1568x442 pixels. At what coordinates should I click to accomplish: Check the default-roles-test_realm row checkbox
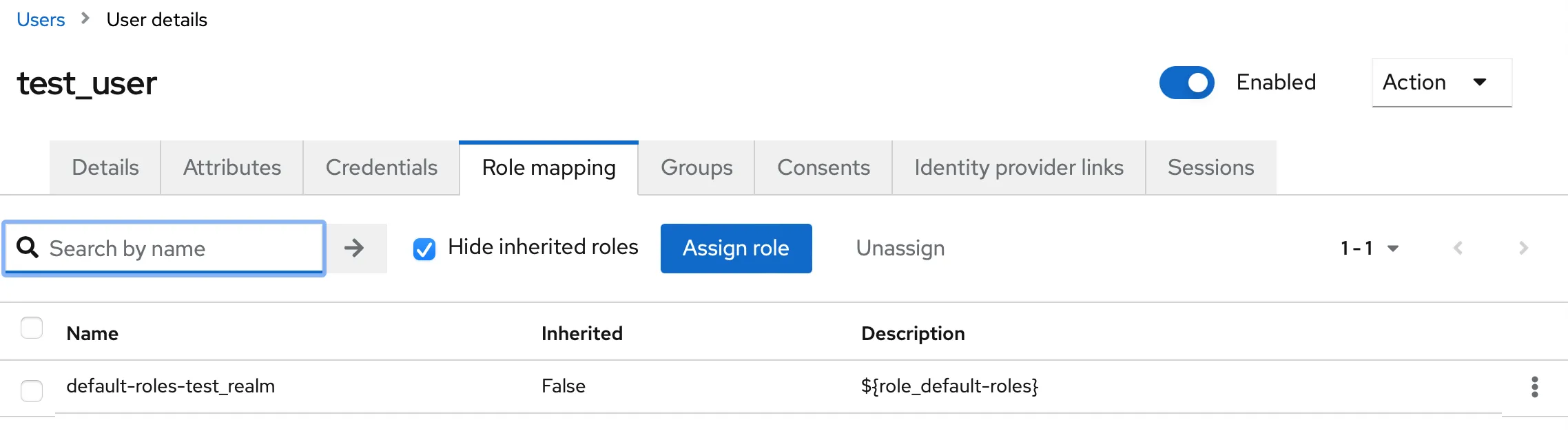32,390
